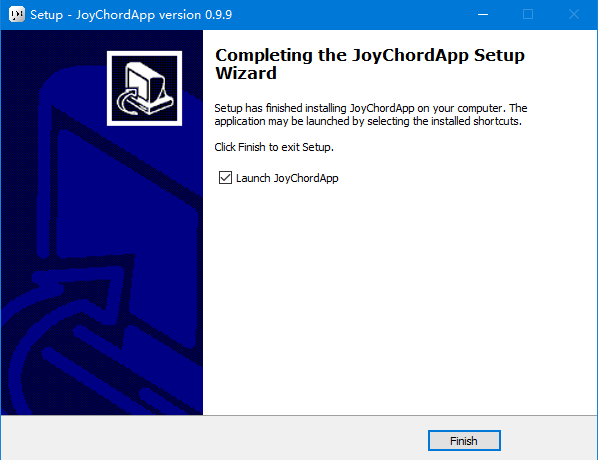
Task: Close the Setup wizard window
Action: [574, 14]
